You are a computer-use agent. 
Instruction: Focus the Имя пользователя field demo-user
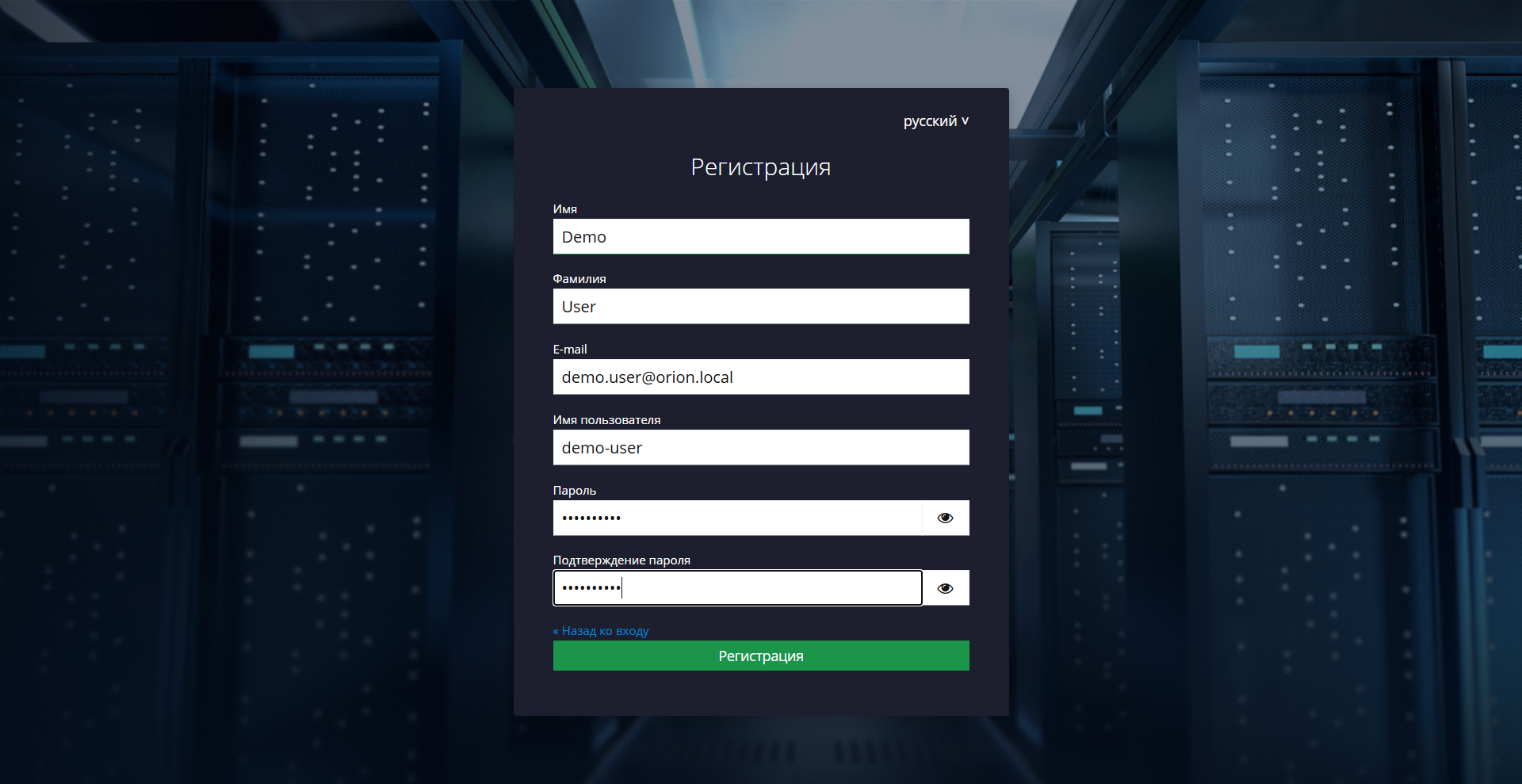761,447
